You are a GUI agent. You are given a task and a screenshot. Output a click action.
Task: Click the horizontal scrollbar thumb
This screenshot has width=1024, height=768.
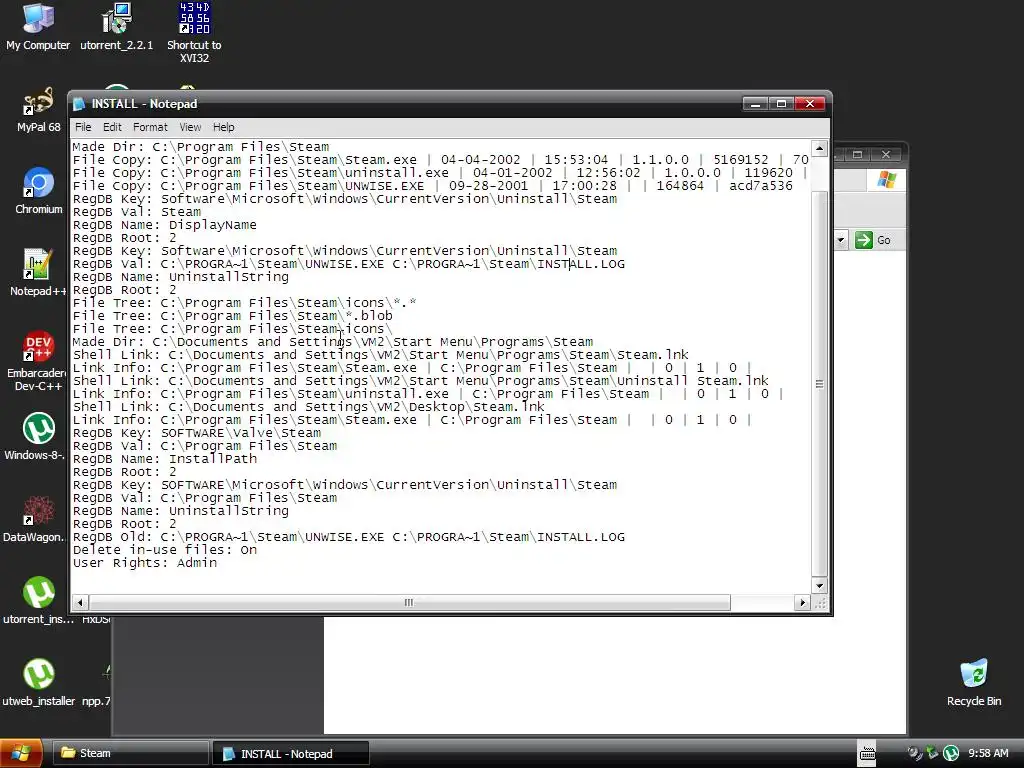[409, 602]
